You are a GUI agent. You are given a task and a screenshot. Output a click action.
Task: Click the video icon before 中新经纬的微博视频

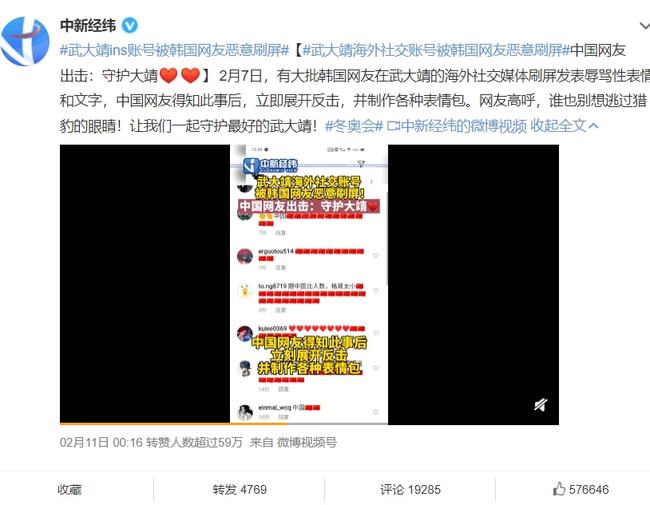click(393, 126)
